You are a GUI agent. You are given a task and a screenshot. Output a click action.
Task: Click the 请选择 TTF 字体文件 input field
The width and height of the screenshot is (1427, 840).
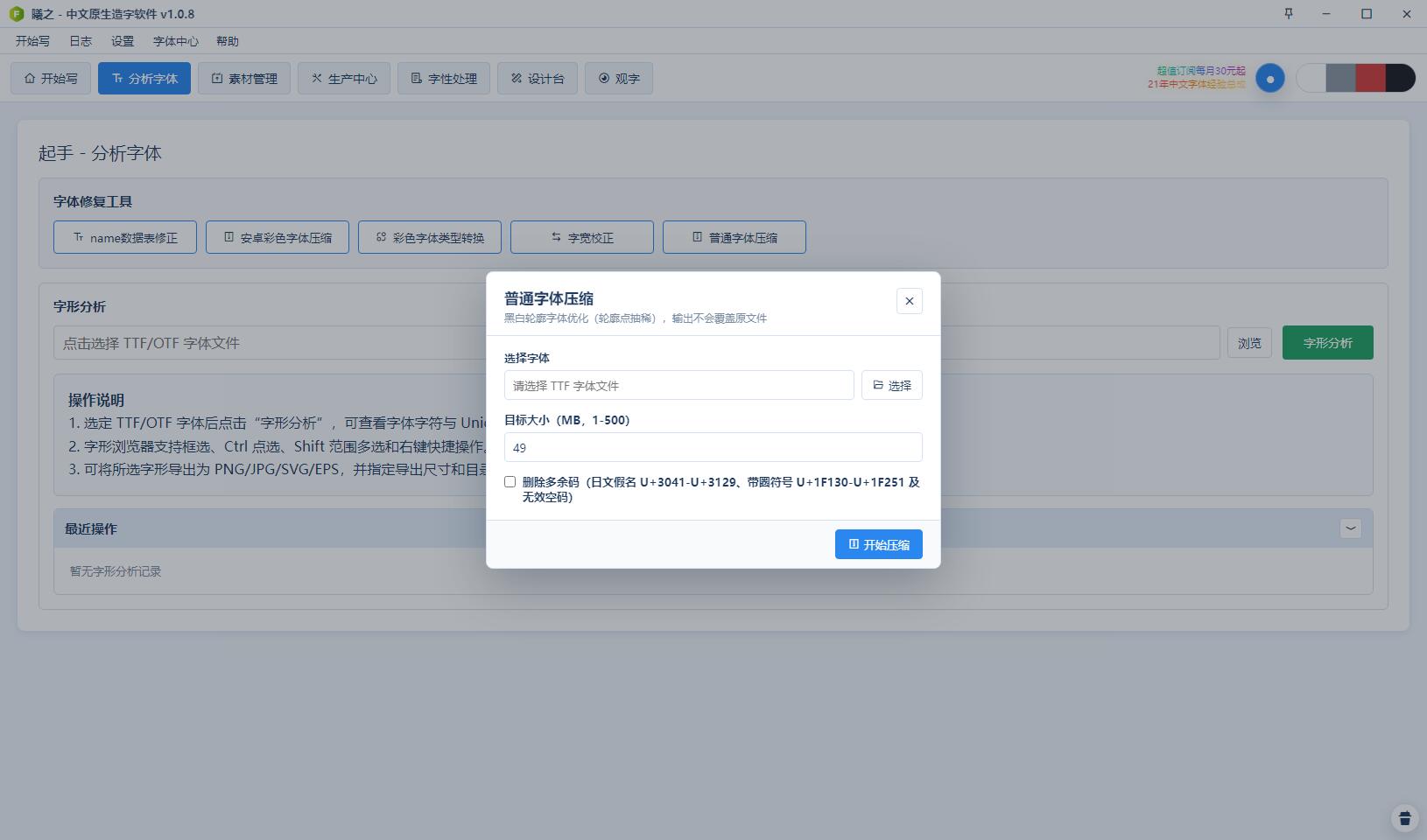tap(678, 385)
